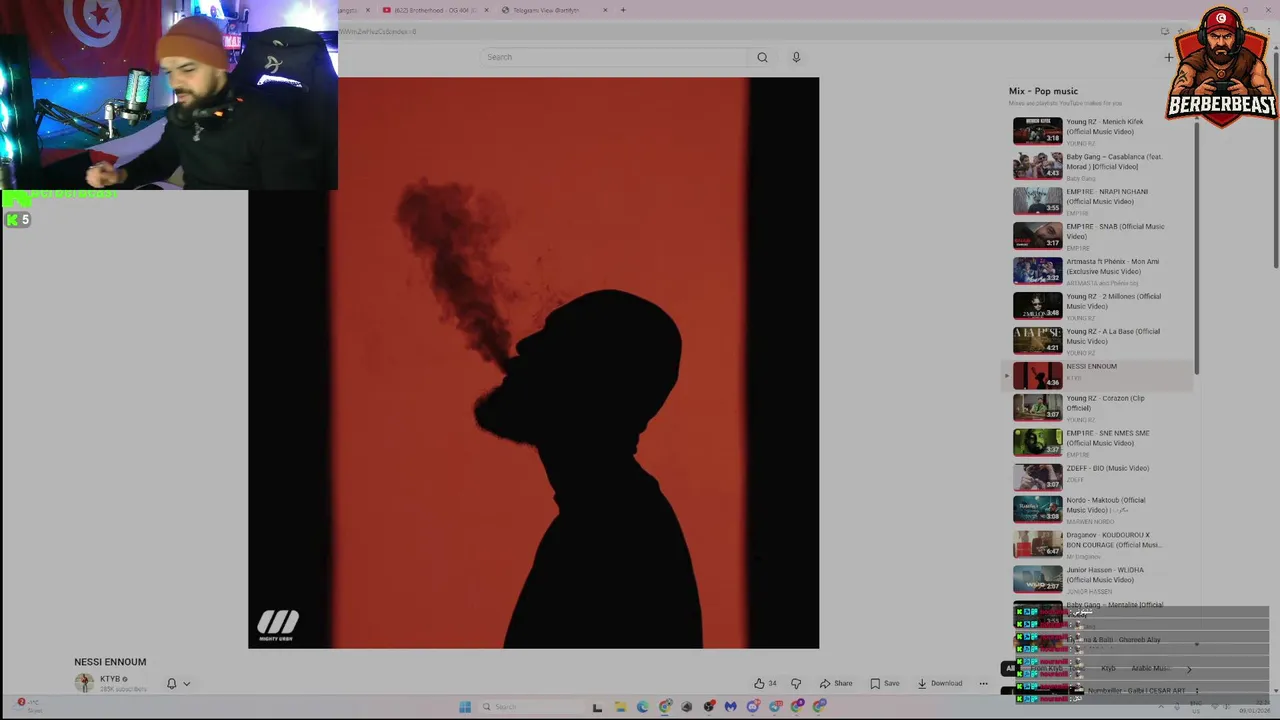Open Discord from the taskbar
The width and height of the screenshot is (1280, 720).
tap(753, 707)
